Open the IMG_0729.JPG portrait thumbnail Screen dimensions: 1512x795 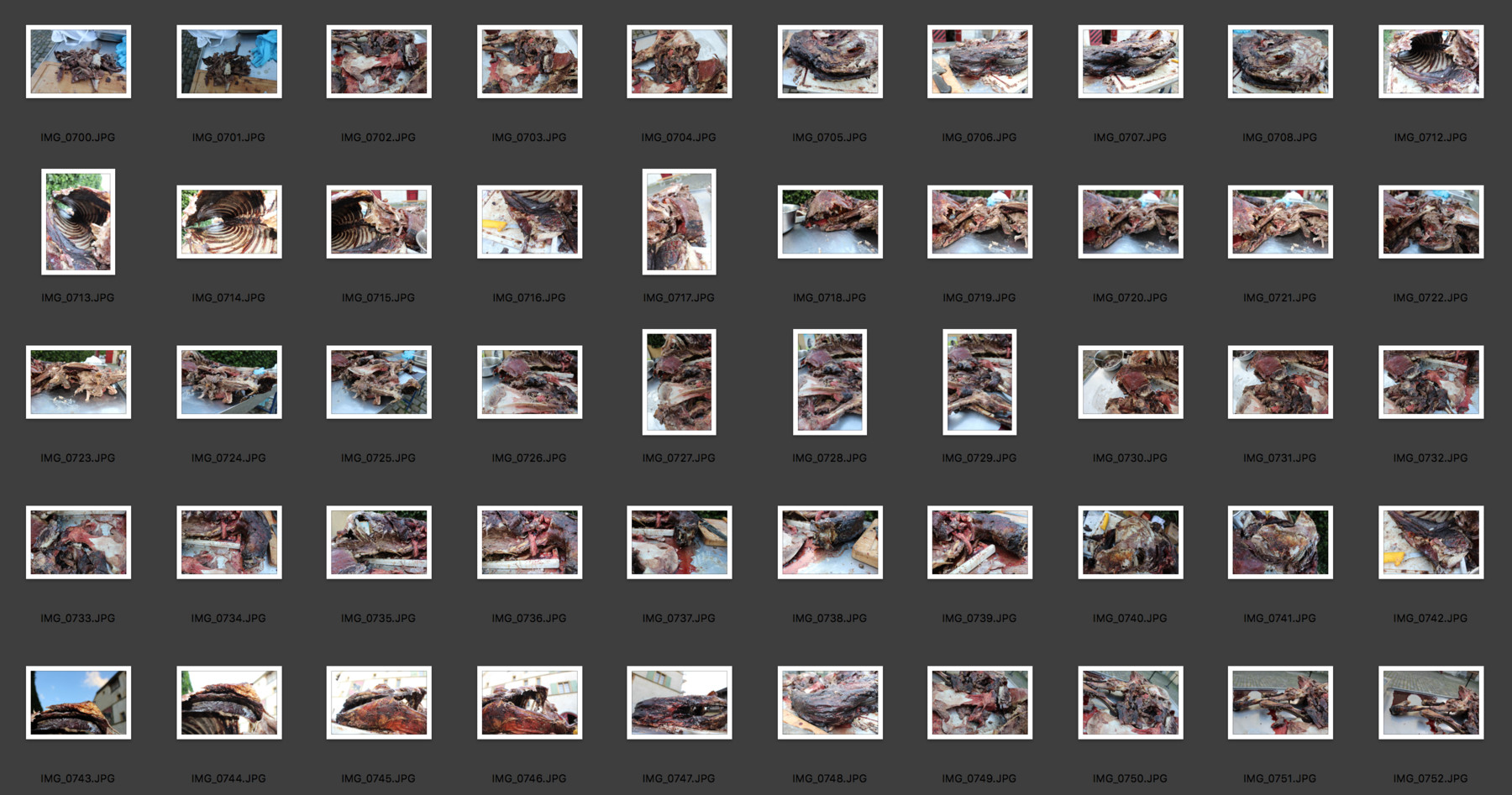979,382
